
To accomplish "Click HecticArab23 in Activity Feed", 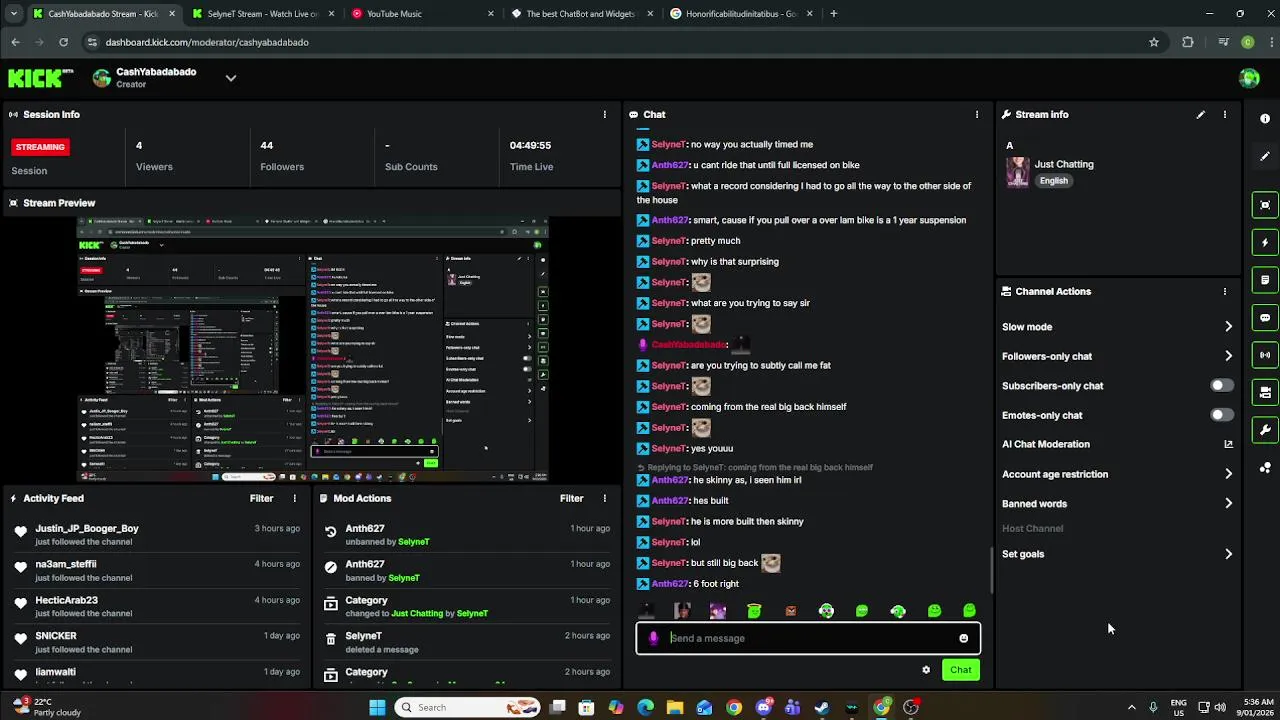I will pyautogui.click(x=66, y=600).
